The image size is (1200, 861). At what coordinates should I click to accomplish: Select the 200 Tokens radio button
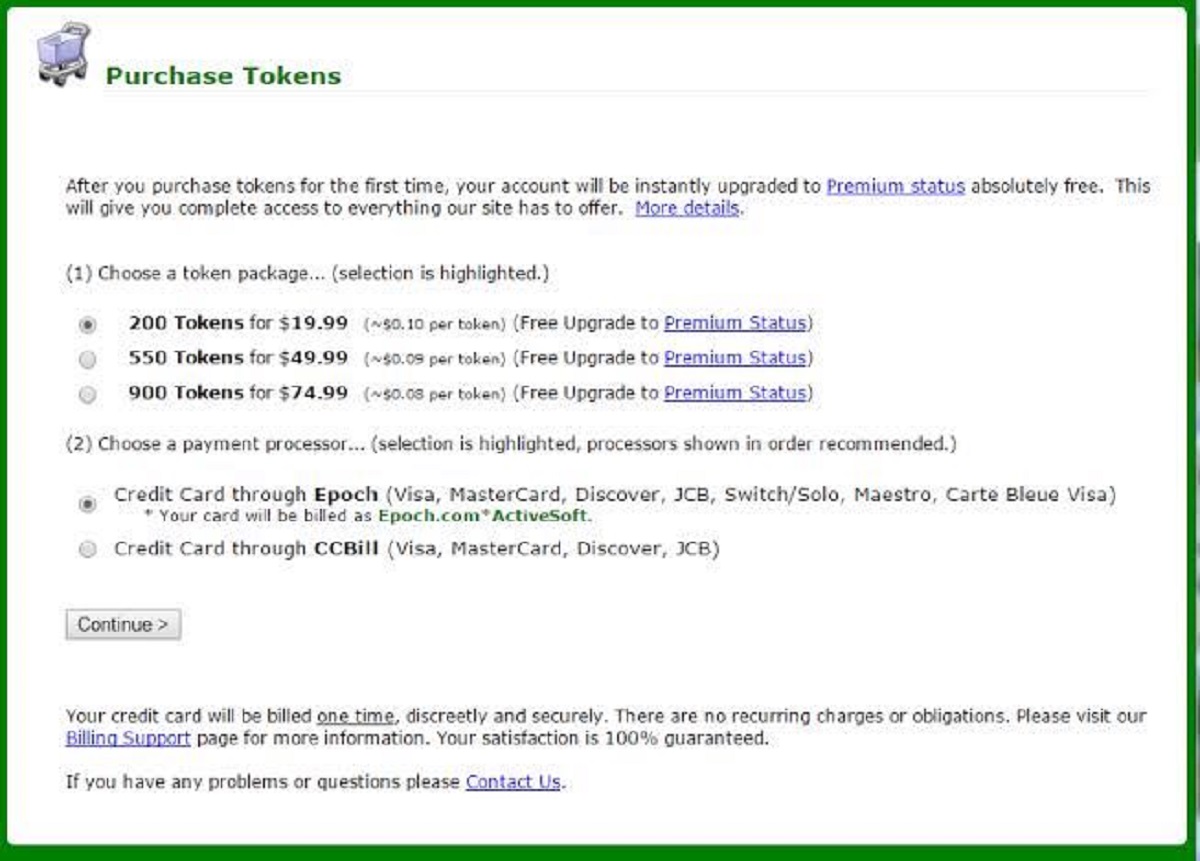(88, 325)
